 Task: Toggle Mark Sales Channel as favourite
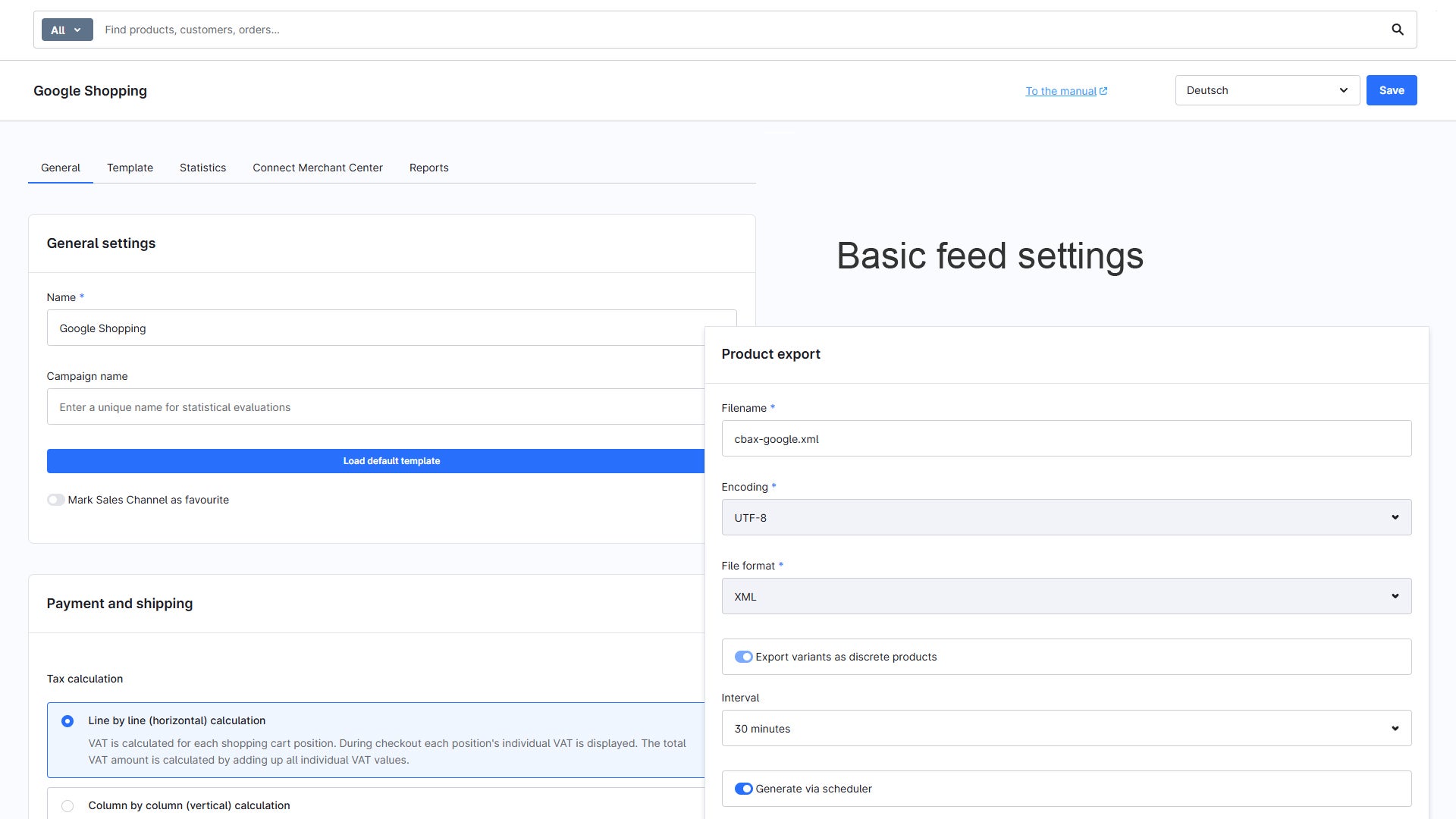(55, 500)
